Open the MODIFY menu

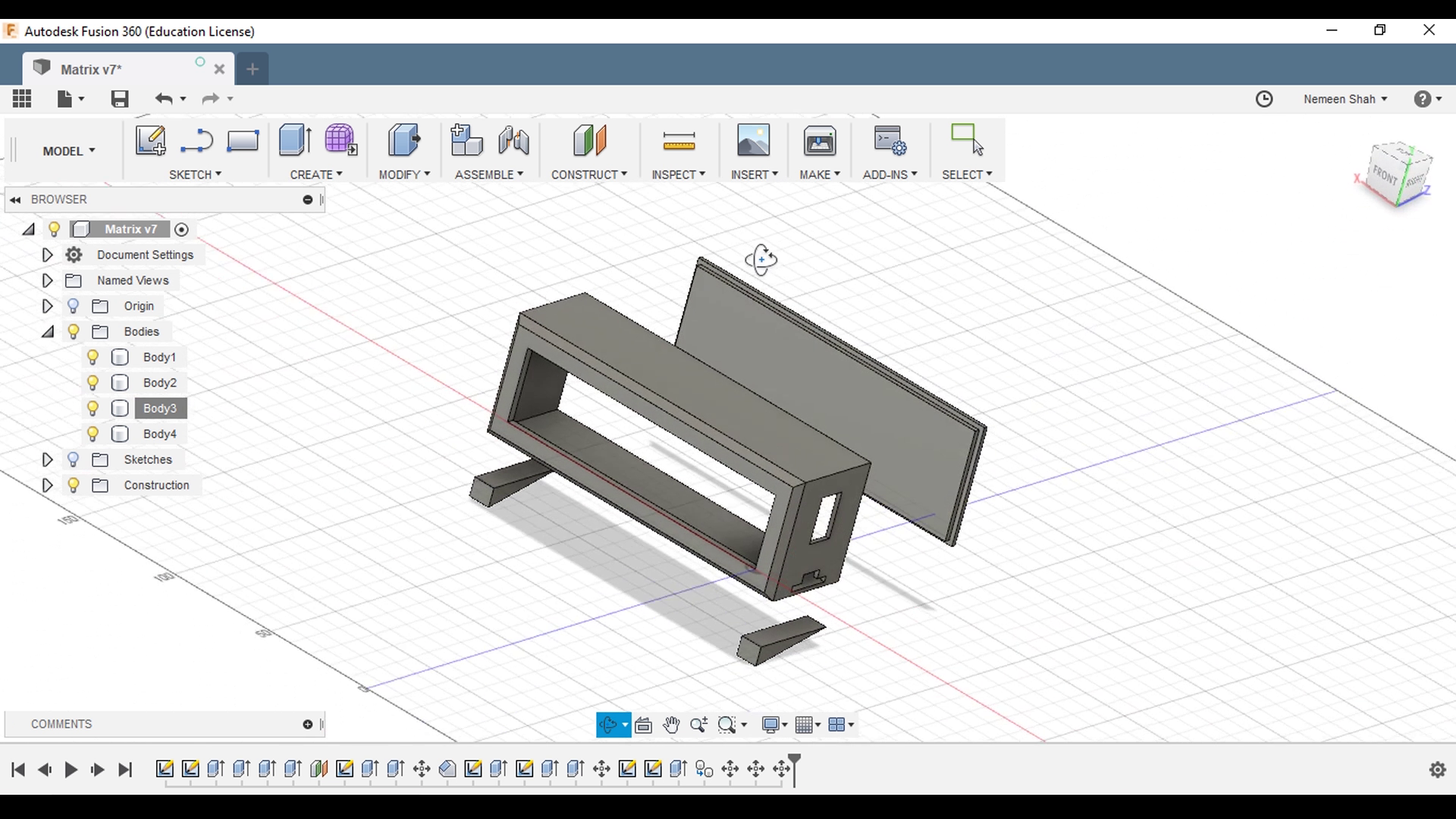pyautogui.click(x=404, y=174)
